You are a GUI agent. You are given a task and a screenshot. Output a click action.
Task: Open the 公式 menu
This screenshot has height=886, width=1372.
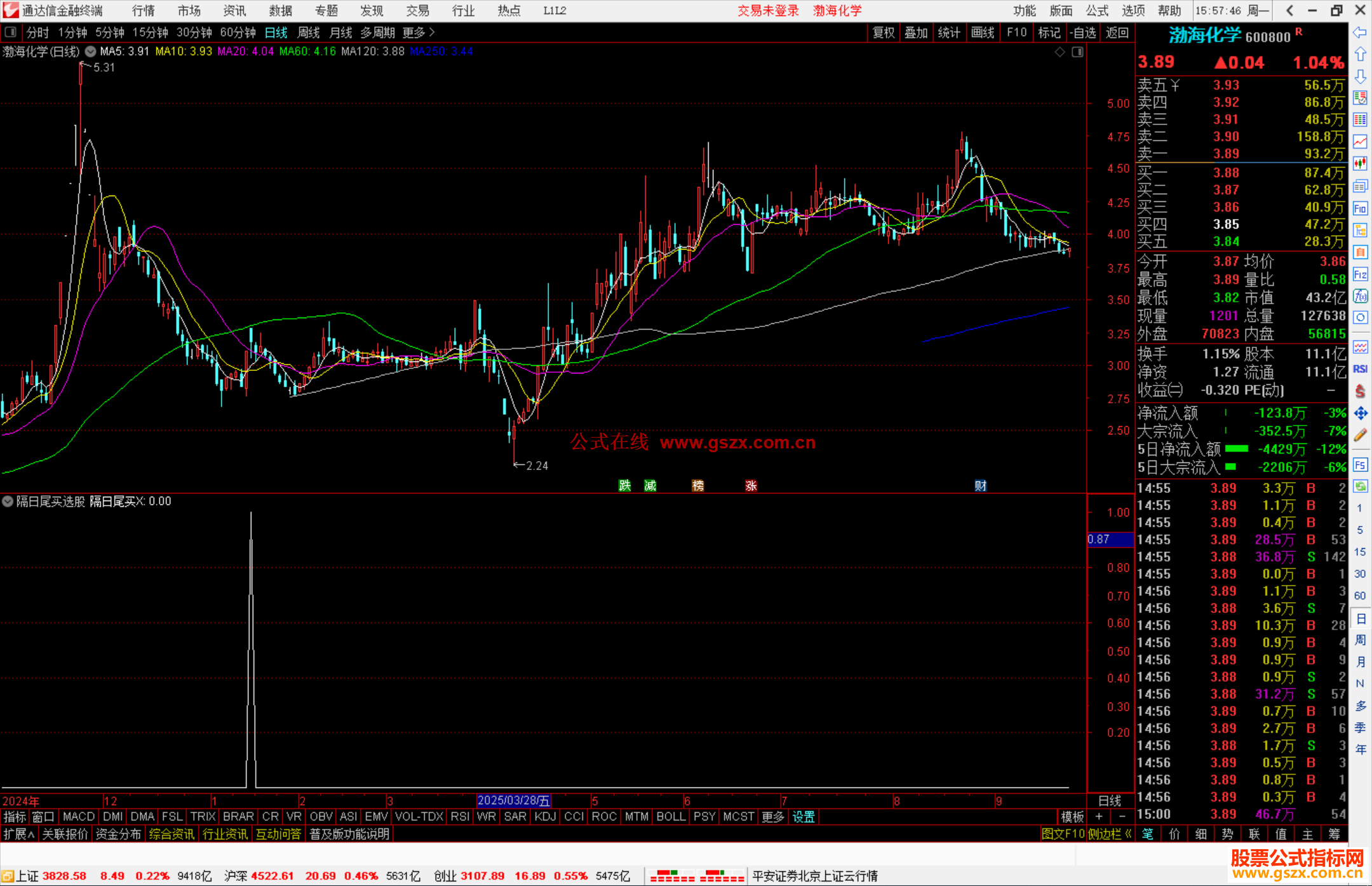[x=1097, y=11]
